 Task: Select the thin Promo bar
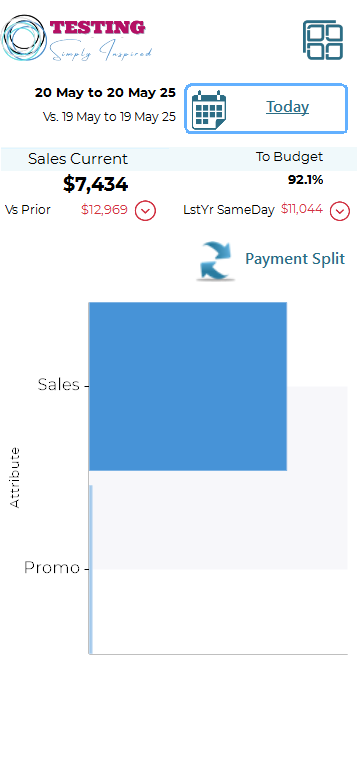[x=91, y=569]
